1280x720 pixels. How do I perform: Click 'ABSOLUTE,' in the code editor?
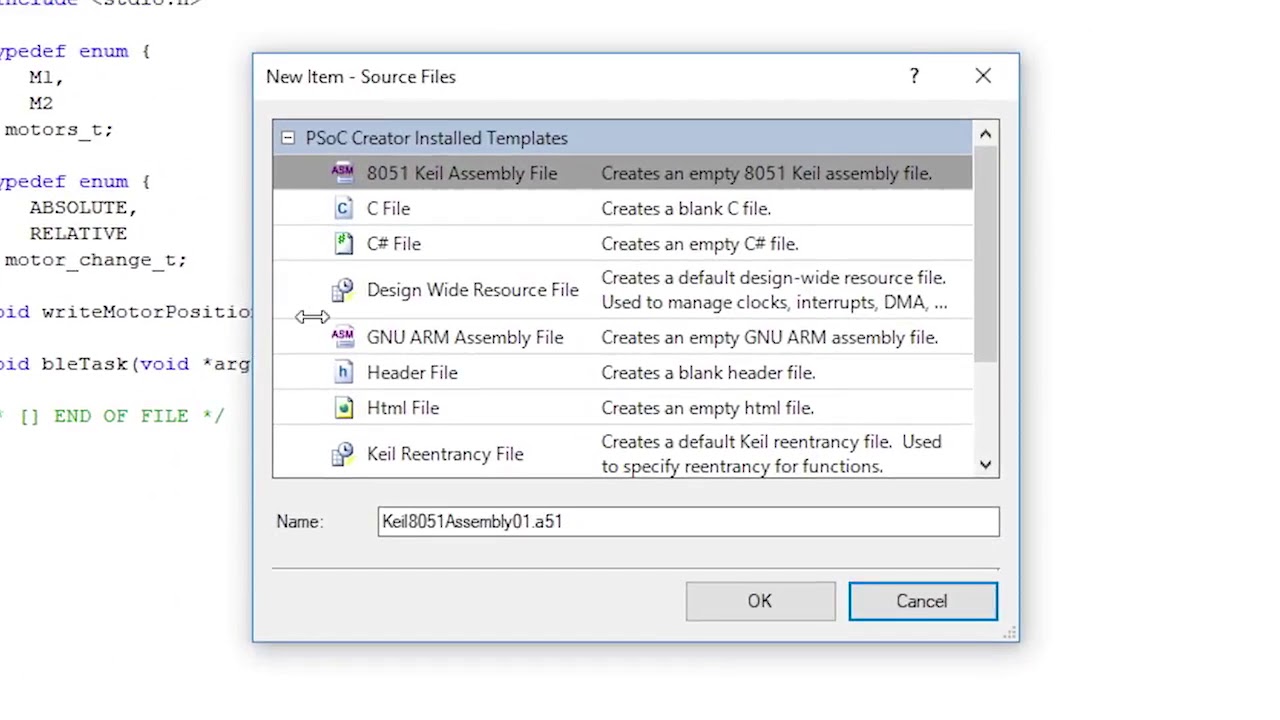[x=83, y=207]
